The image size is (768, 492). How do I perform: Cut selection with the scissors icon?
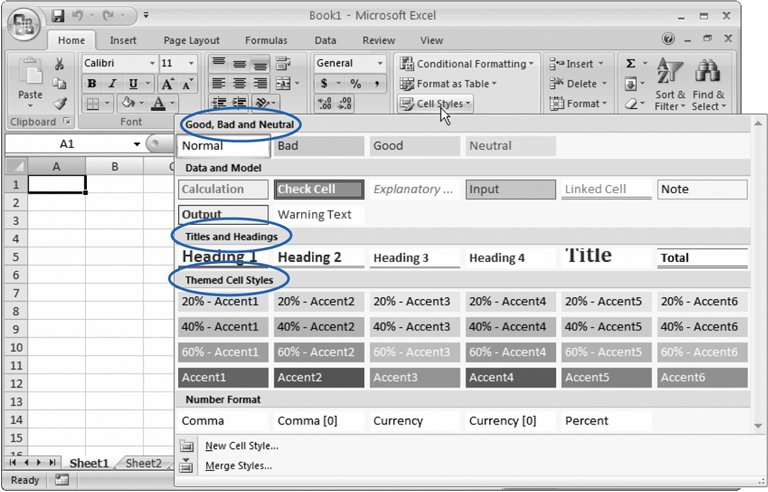pos(60,64)
